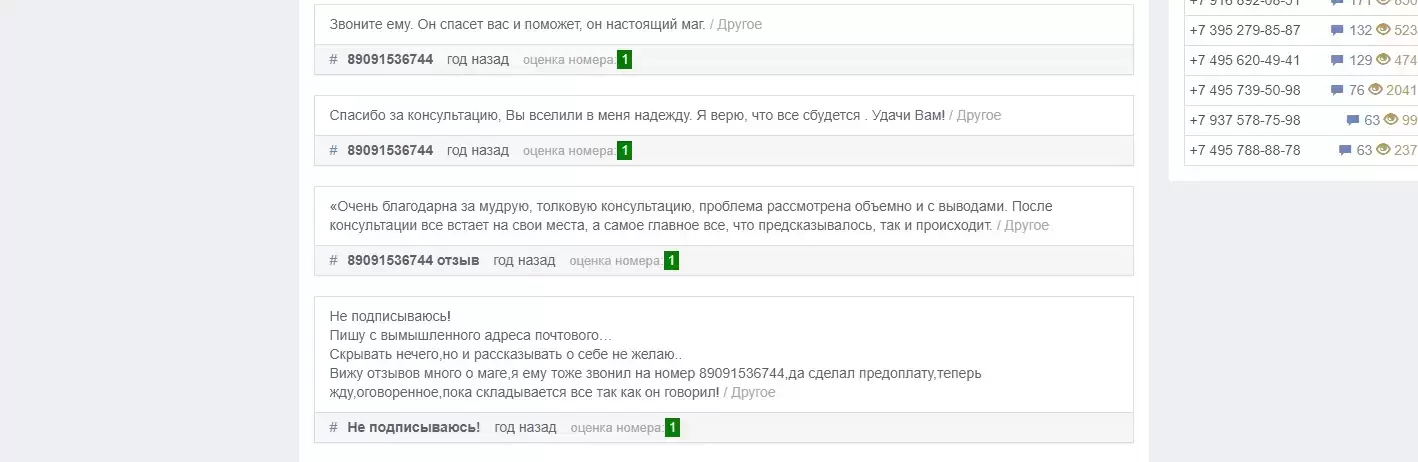Click eye icon for +7 495 620-49-41

pyautogui.click(x=1383, y=60)
